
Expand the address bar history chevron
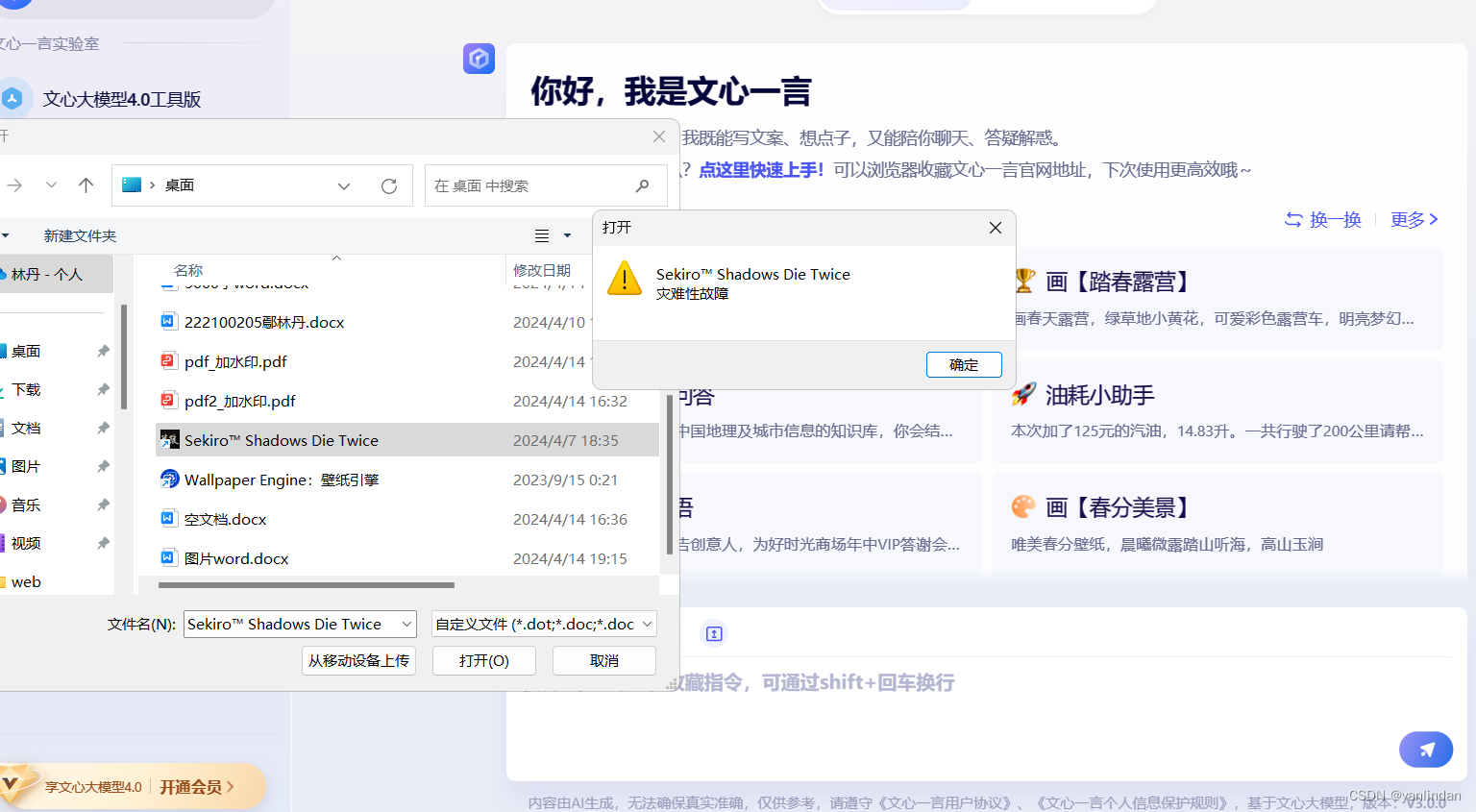tap(344, 185)
